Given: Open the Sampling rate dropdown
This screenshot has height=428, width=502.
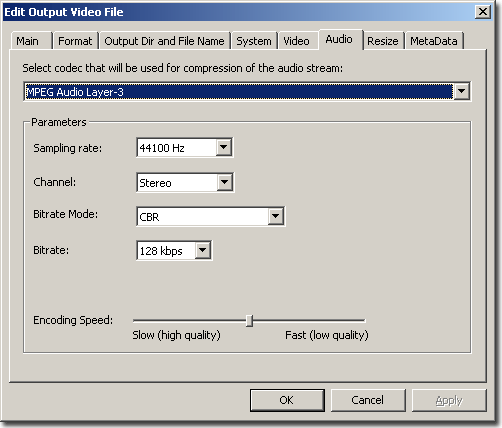Looking at the screenshot, I should point(185,147).
